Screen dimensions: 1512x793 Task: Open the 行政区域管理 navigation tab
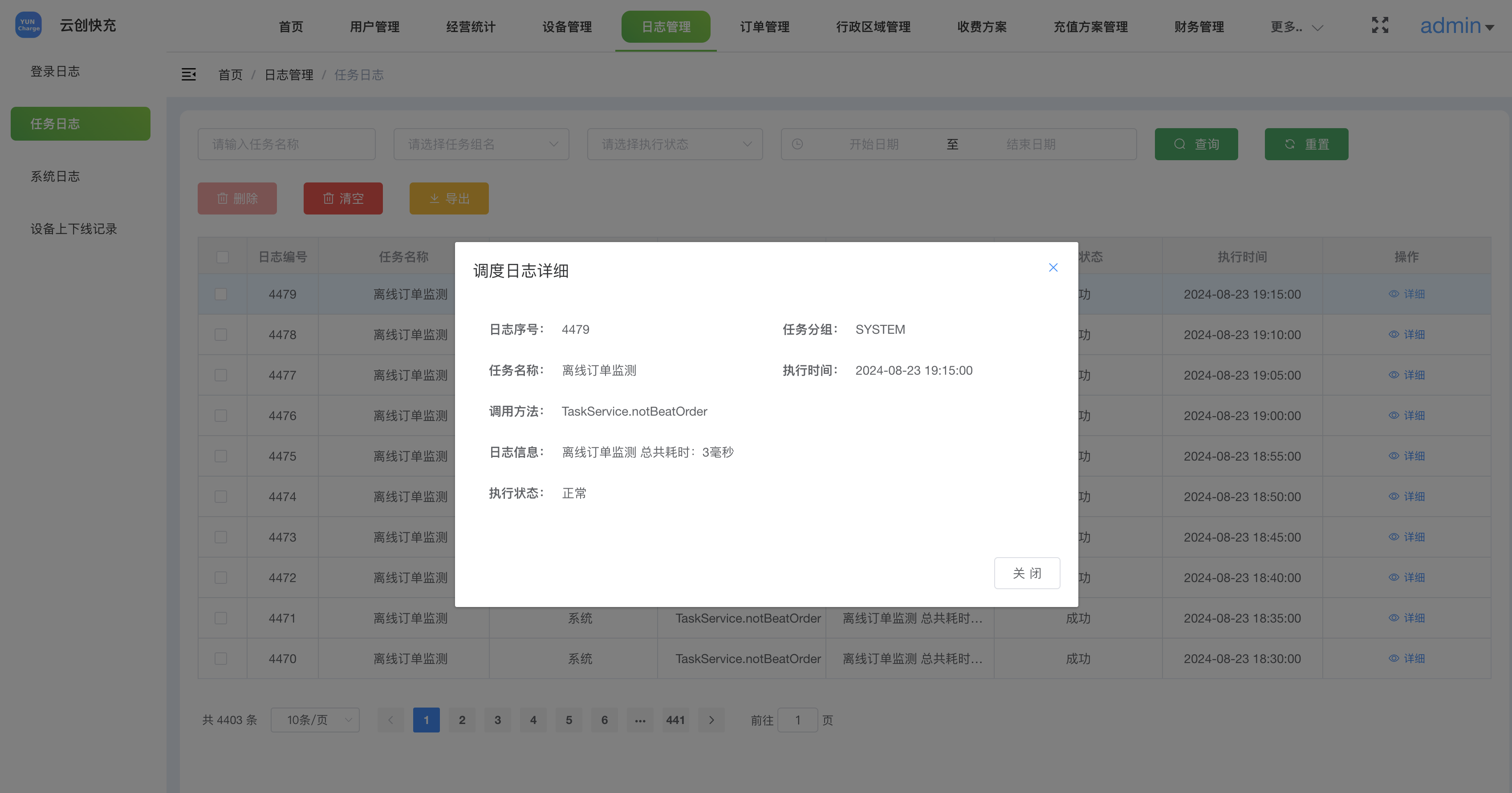click(x=874, y=27)
